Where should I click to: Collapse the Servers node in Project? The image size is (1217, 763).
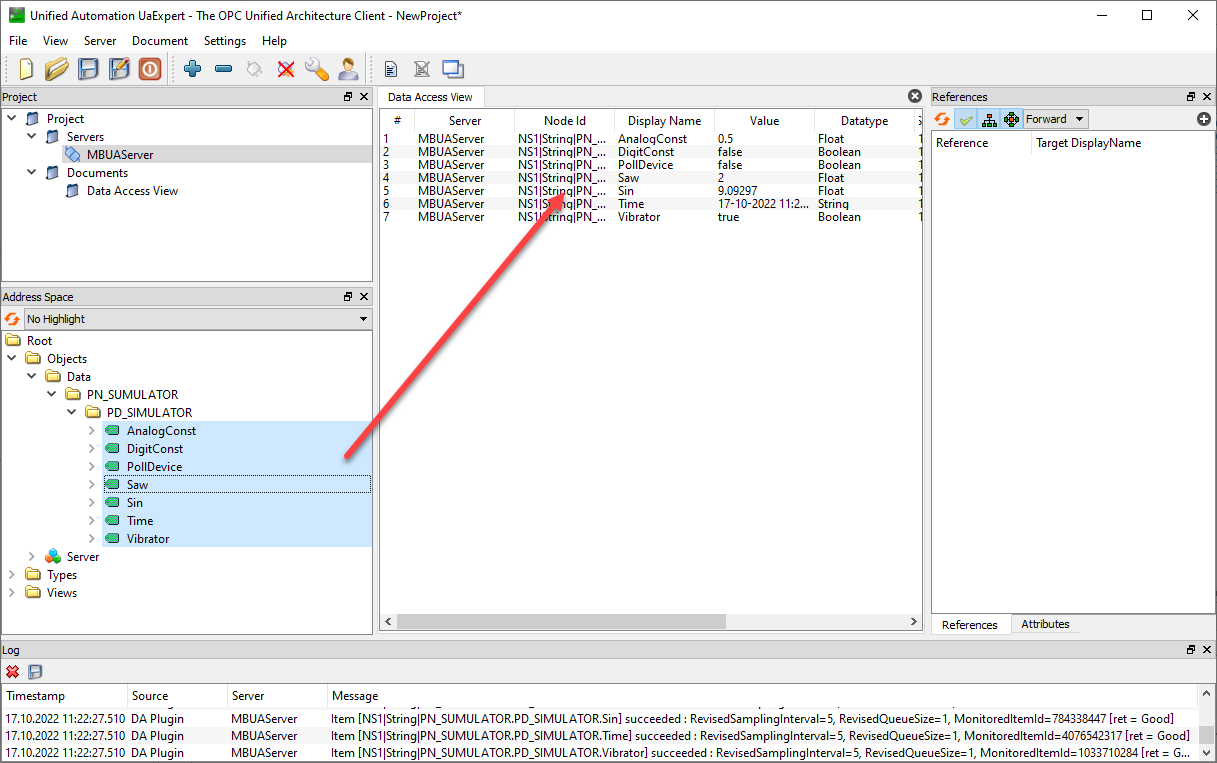pos(32,137)
